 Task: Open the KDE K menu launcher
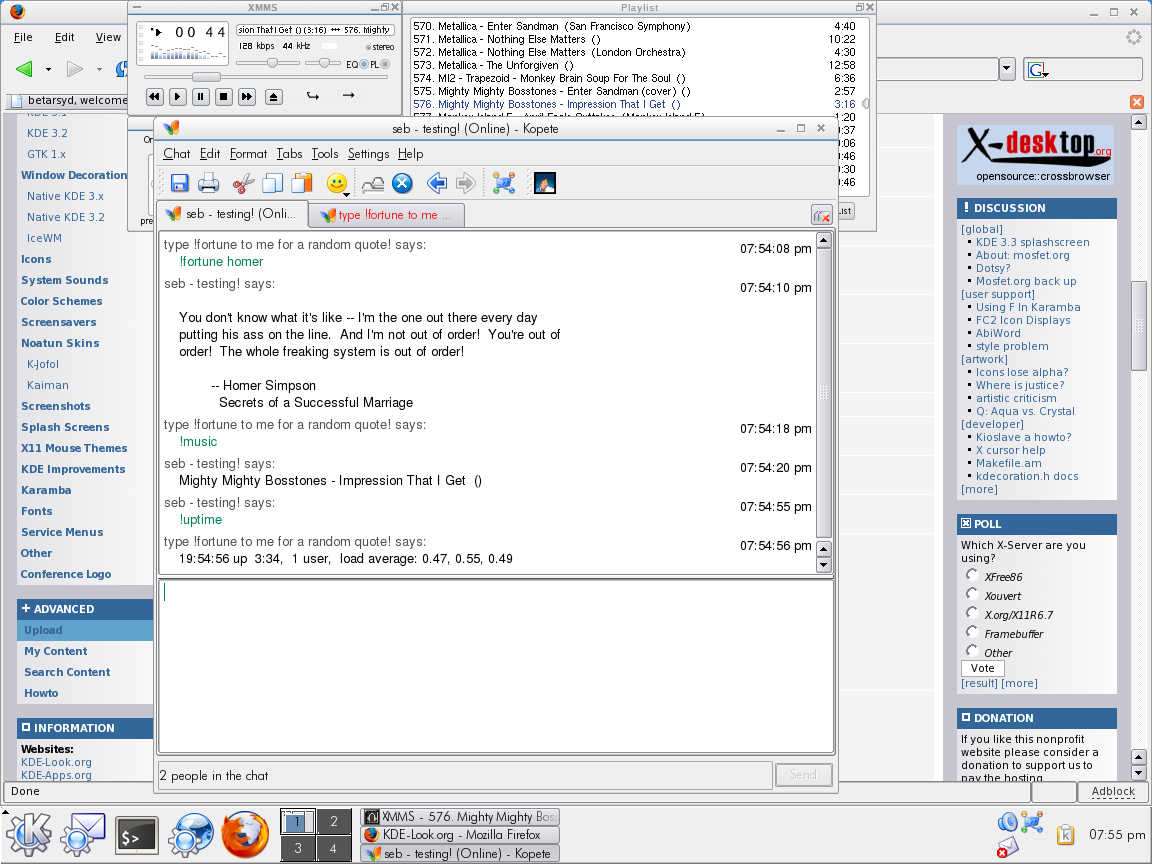point(29,835)
